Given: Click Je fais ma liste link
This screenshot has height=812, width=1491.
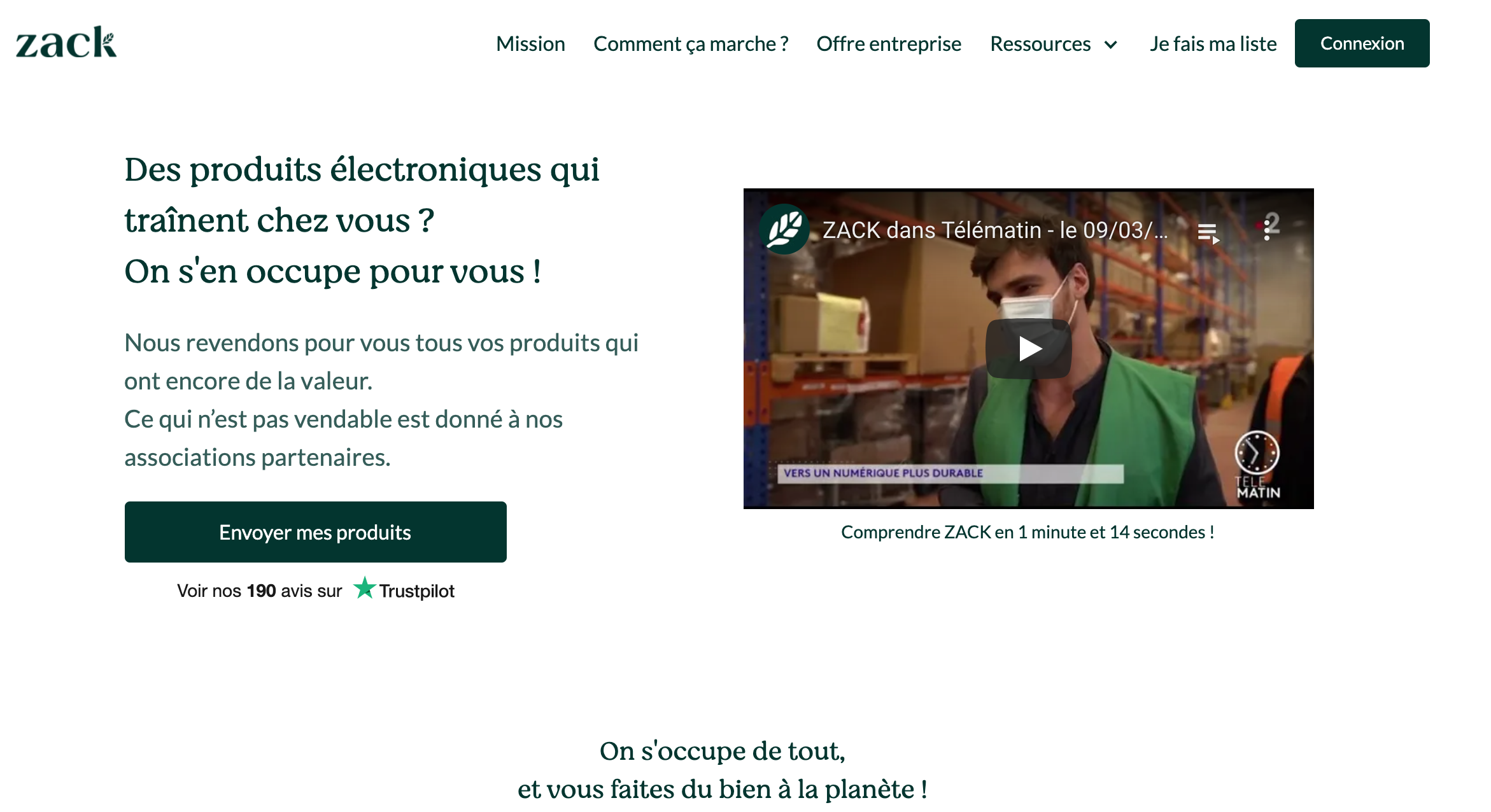Looking at the screenshot, I should click(x=1213, y=43).
